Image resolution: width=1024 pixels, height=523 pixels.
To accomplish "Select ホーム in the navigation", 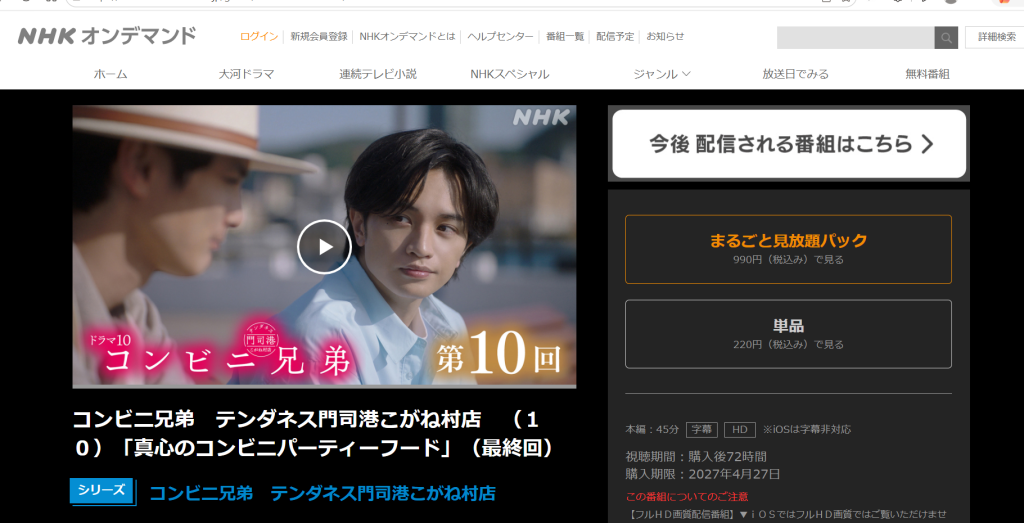I will [x=110, y=74].
